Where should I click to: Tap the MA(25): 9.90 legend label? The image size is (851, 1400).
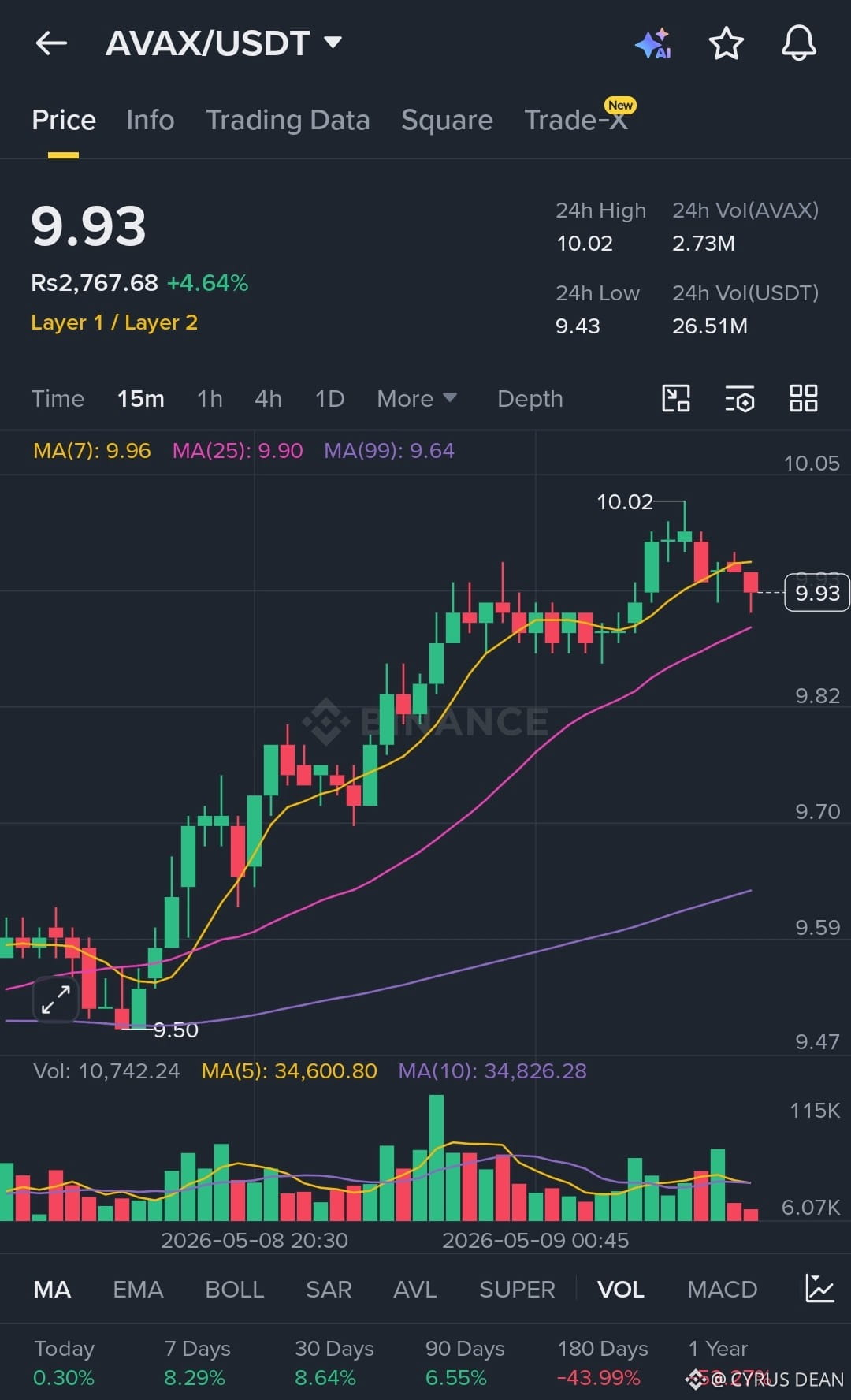pyautogui.click(x=237, y=451)
